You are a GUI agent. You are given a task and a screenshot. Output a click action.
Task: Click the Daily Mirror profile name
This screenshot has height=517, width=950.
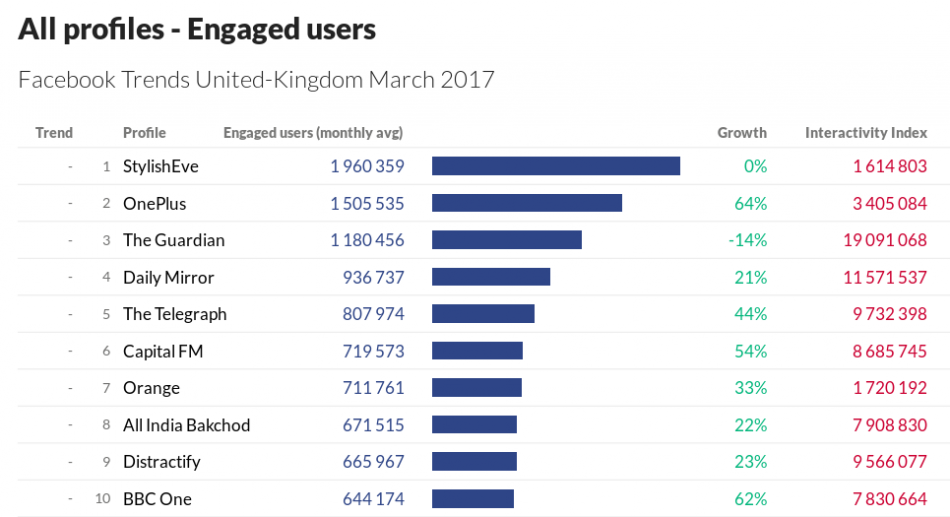click(168, 277)
